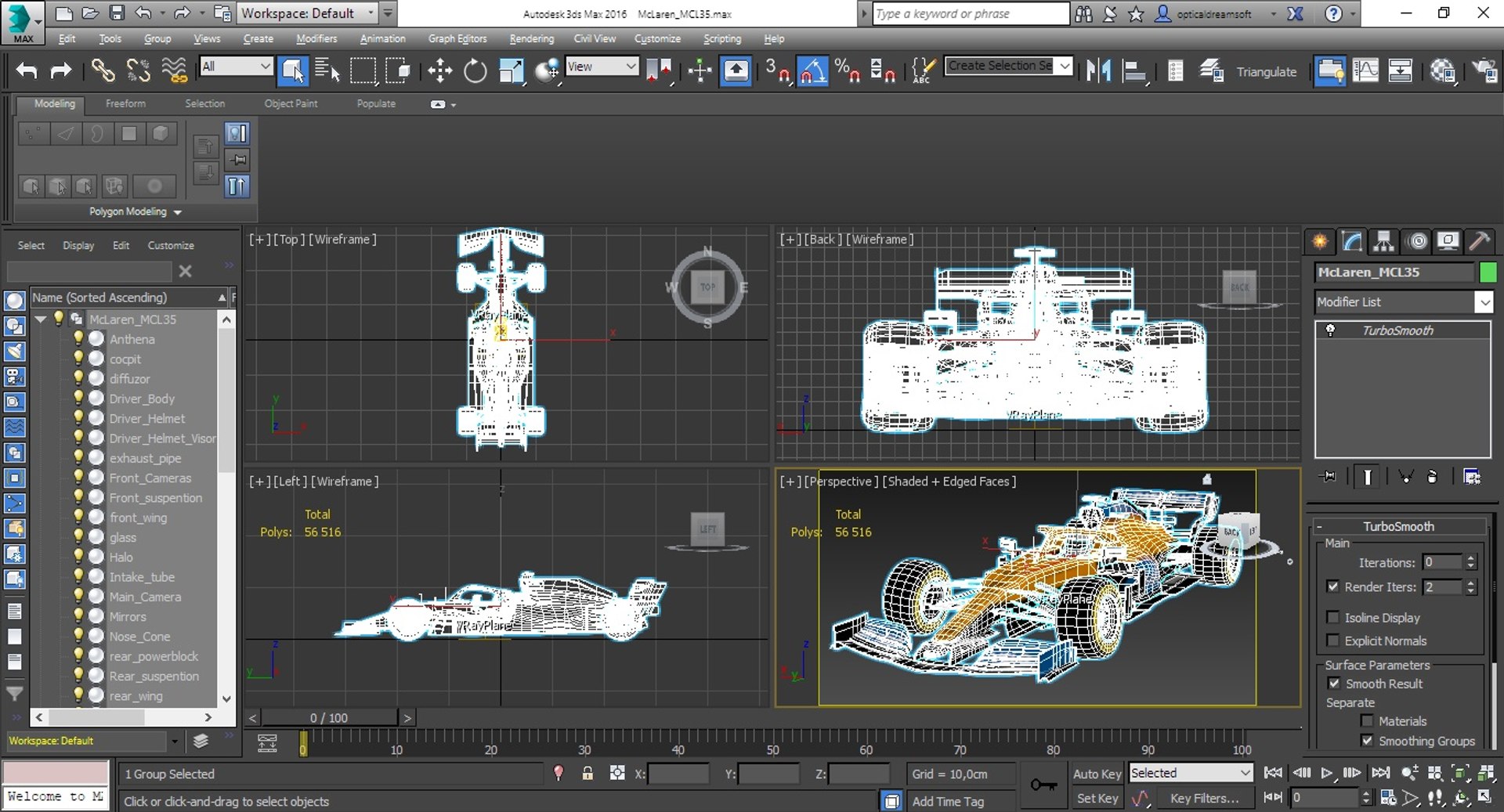Switch to the Object Paint ribbon tab
The image size is (1504, 812).
point(291,103)
